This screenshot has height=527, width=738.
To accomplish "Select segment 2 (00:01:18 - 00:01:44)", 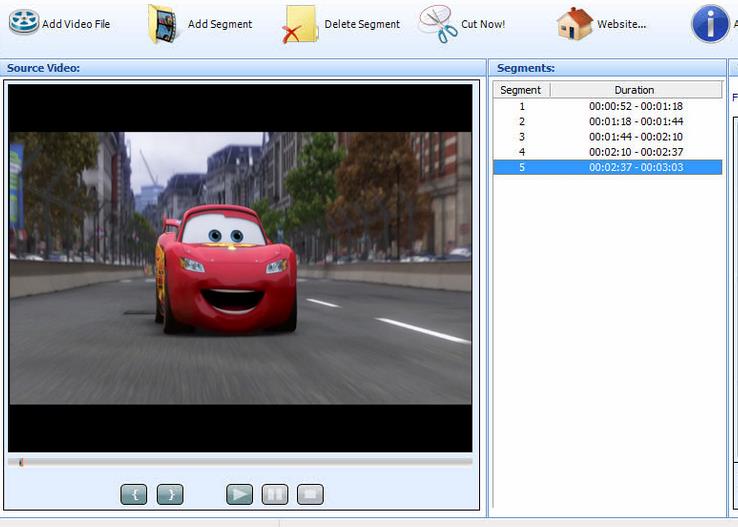I will click(x=607, y=121).
